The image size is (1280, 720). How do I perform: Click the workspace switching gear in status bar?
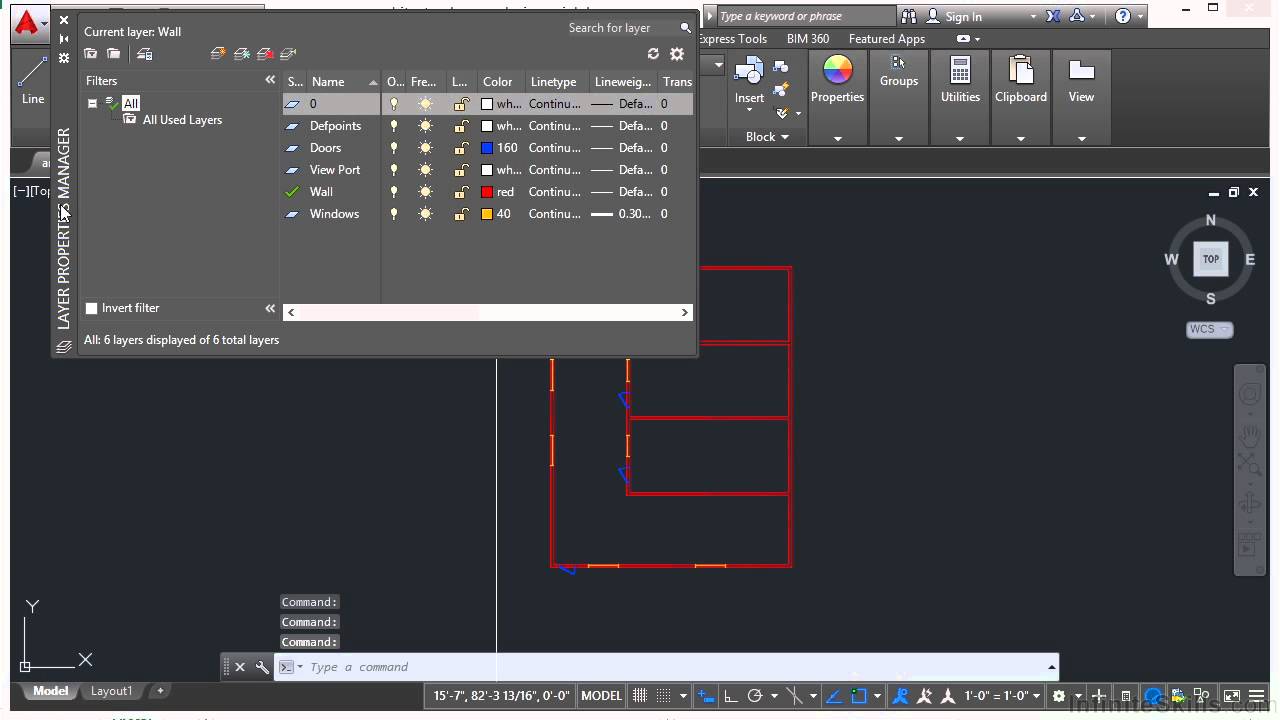(1059, 696)
